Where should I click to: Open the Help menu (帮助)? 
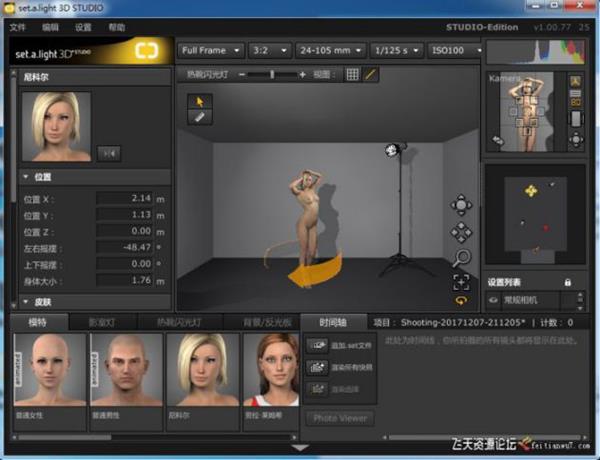117,27
